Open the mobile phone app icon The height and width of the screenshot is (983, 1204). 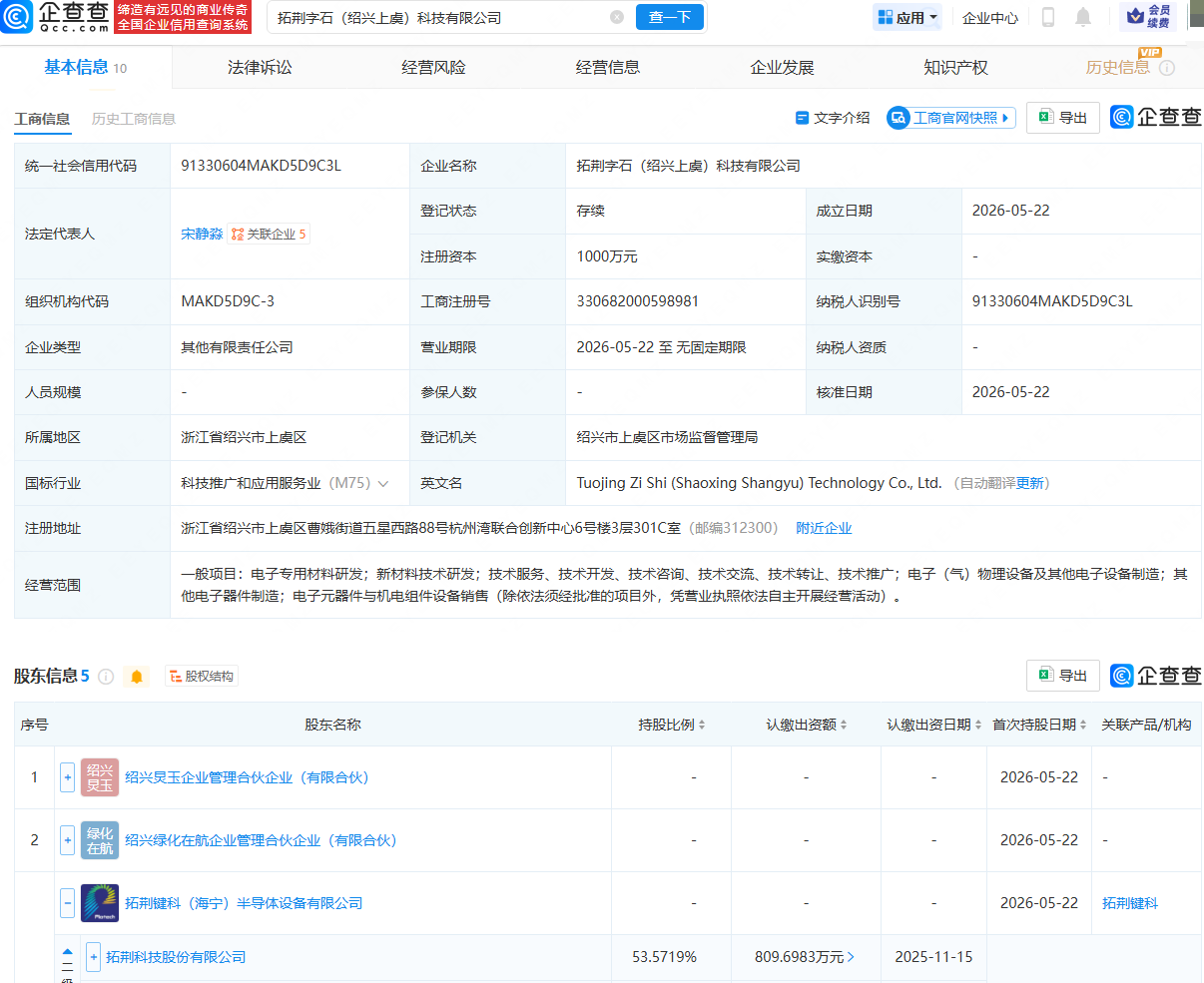click(1048, 17)
